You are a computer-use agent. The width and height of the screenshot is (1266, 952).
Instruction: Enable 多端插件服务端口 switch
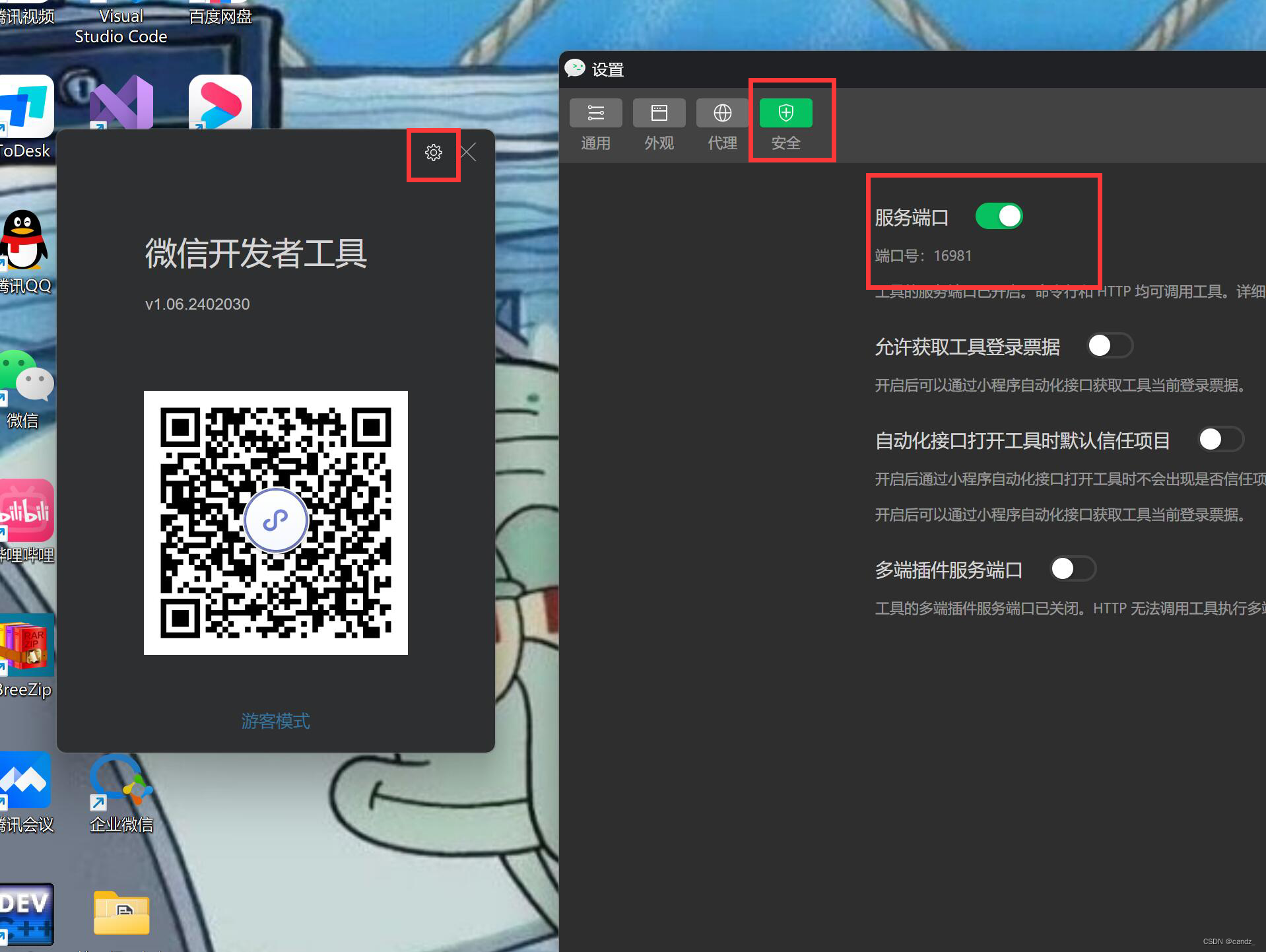[x=1073, y=569]
